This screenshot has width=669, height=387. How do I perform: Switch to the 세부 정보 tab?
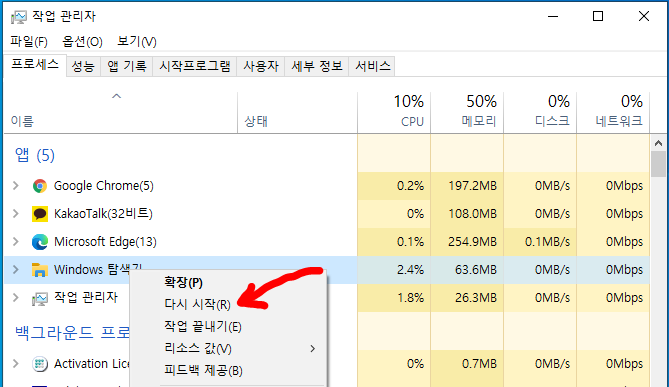click(317, 66)
